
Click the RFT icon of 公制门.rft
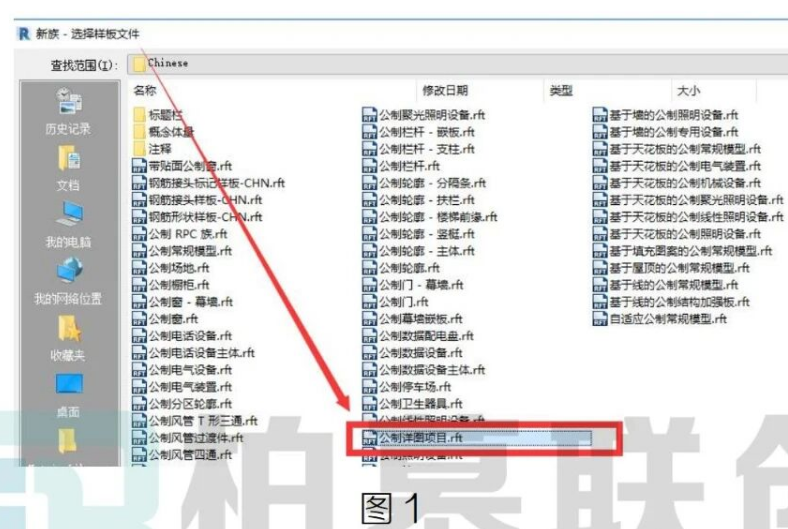369,302
